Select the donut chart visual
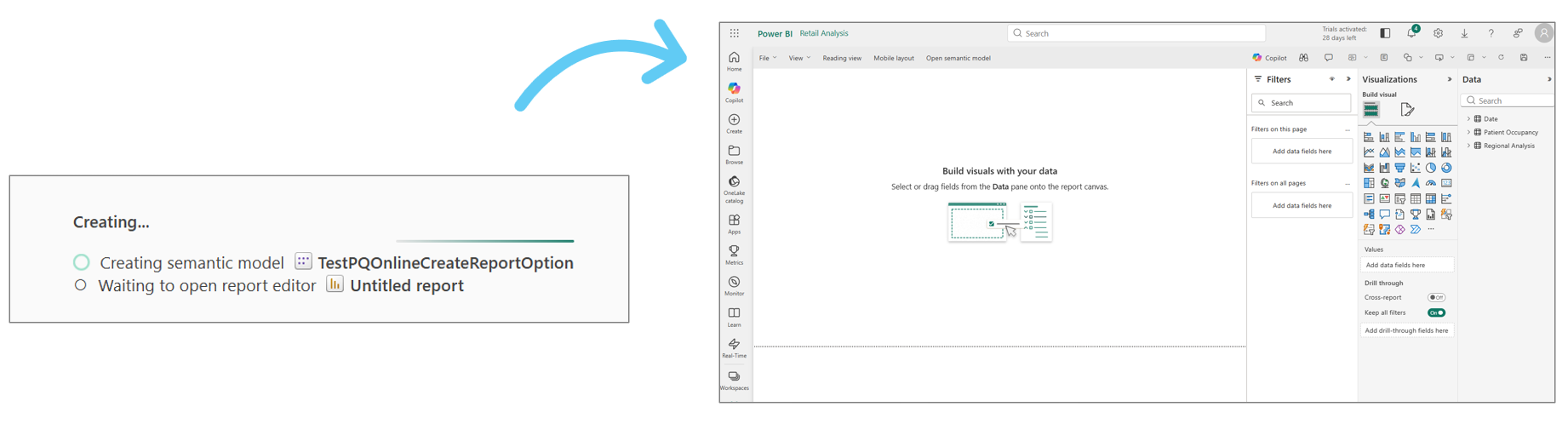 click(x=1446, y=168)
